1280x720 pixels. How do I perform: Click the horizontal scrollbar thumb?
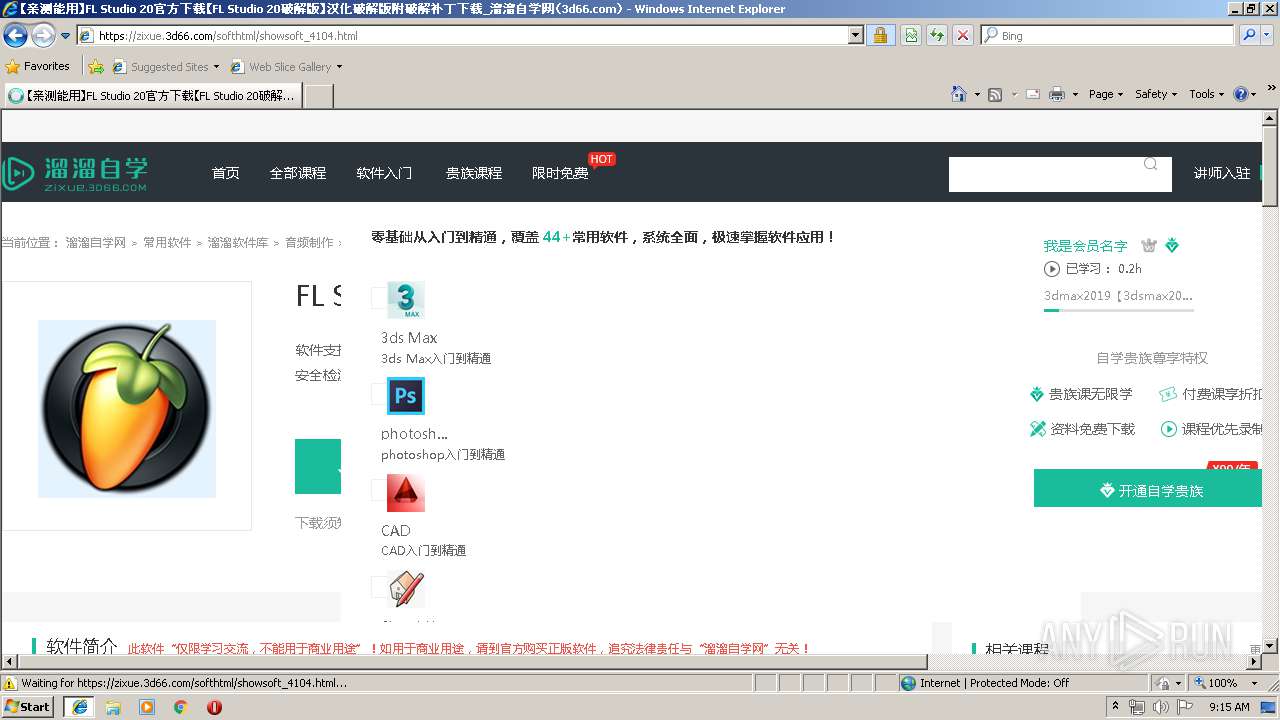472,662
